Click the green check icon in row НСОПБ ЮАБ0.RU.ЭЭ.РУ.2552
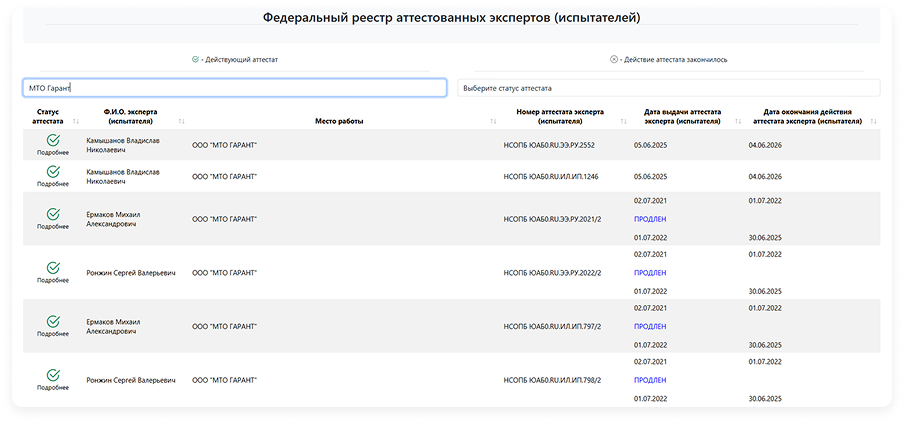This screenshot has width=904, height=423. tap(53, 140)
